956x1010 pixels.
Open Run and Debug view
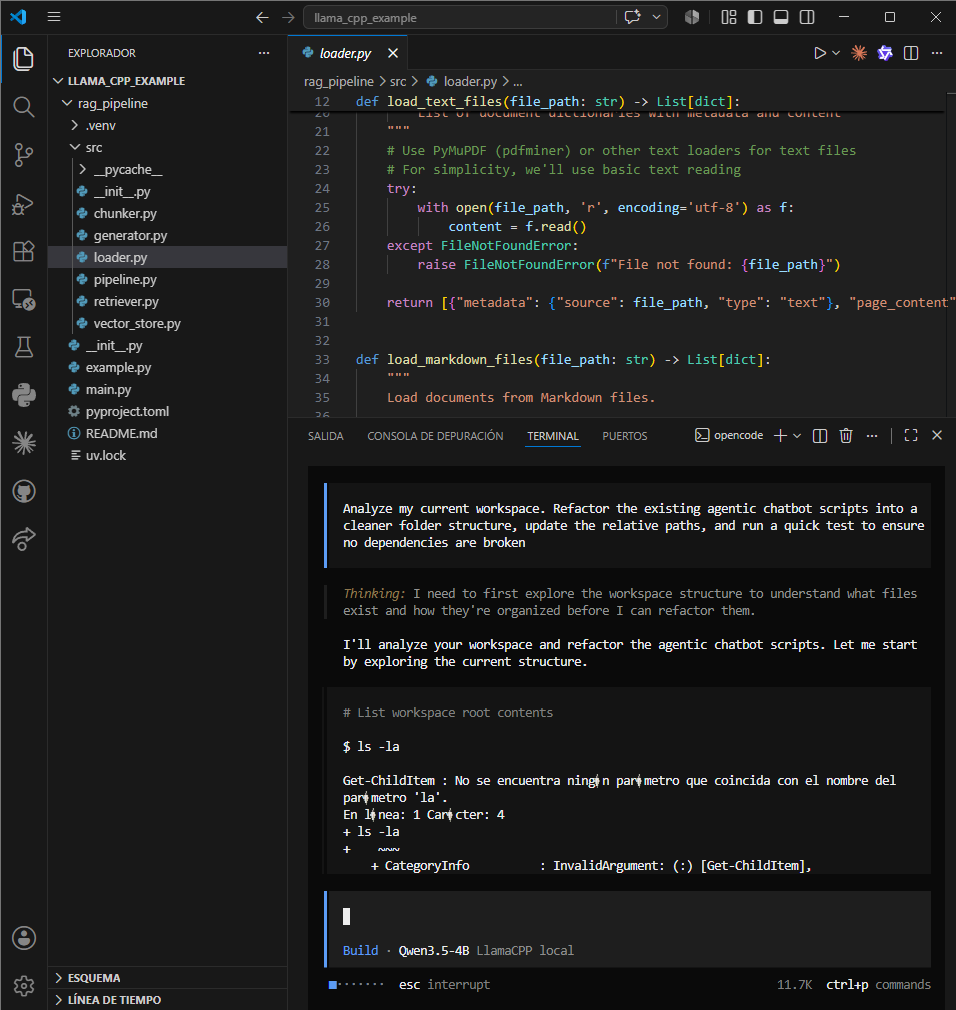click(24, 204)
